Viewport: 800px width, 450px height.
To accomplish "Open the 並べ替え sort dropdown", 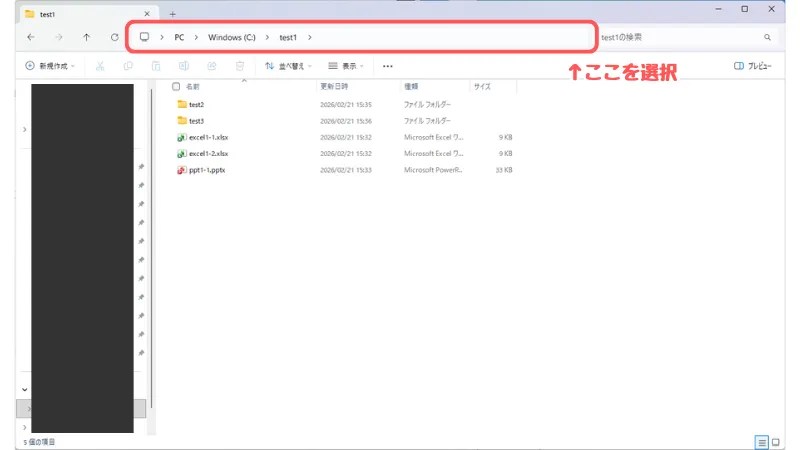I will tap(288, 66).
